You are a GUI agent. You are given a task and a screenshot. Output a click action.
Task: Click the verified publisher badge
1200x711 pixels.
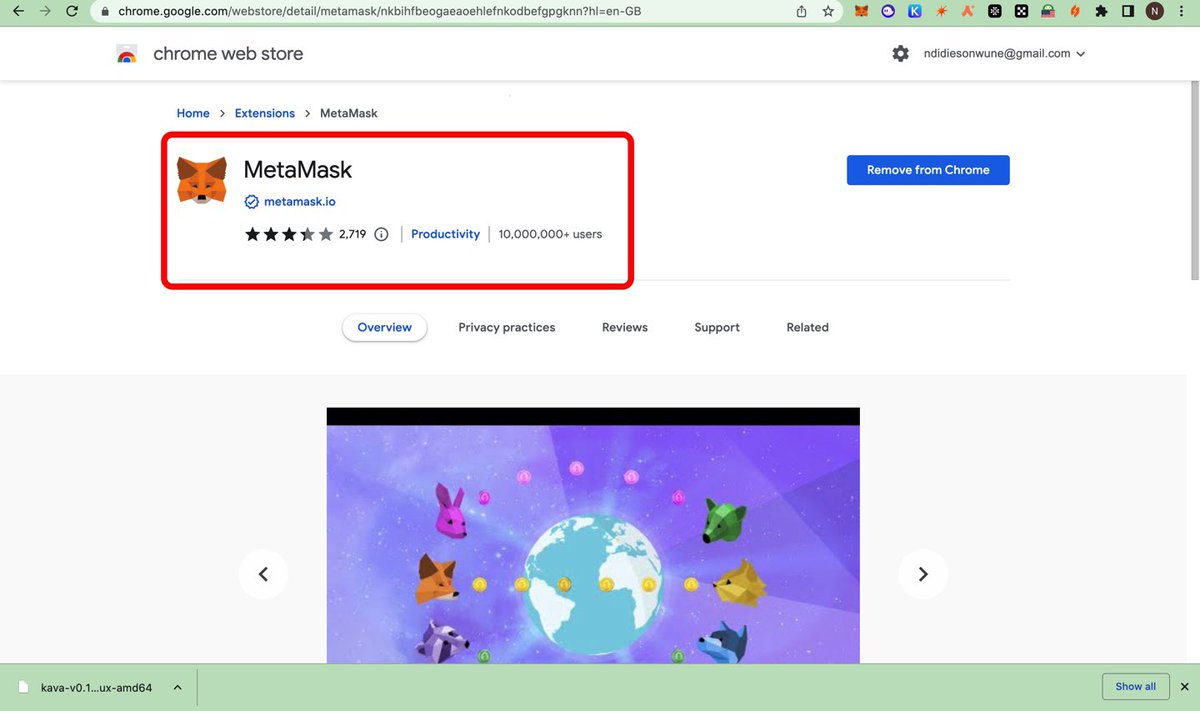point(252,201)
